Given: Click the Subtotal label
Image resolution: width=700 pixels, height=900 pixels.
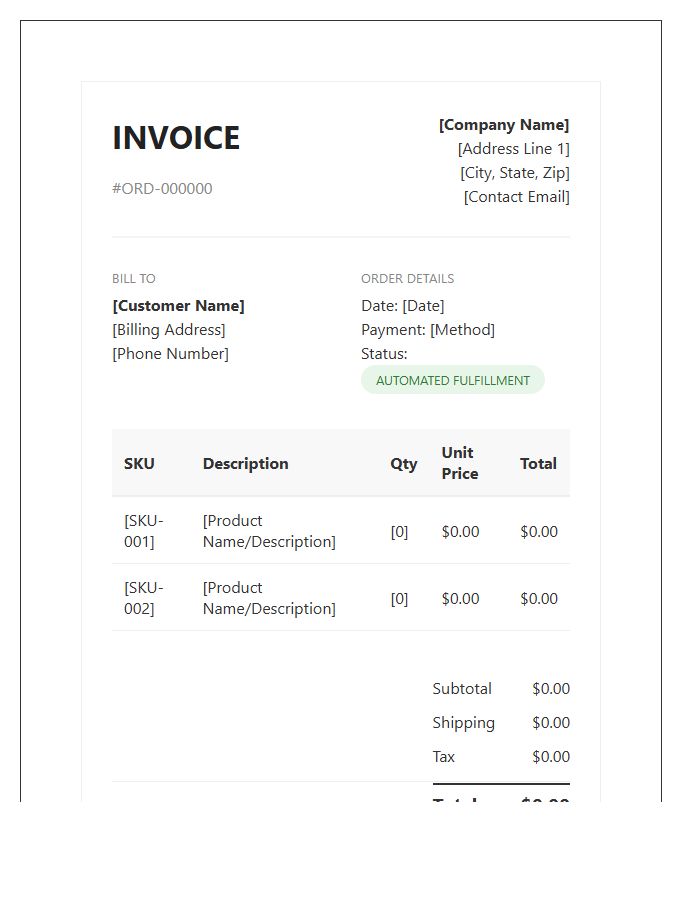Looking at the screenshot, I should 462,689.
